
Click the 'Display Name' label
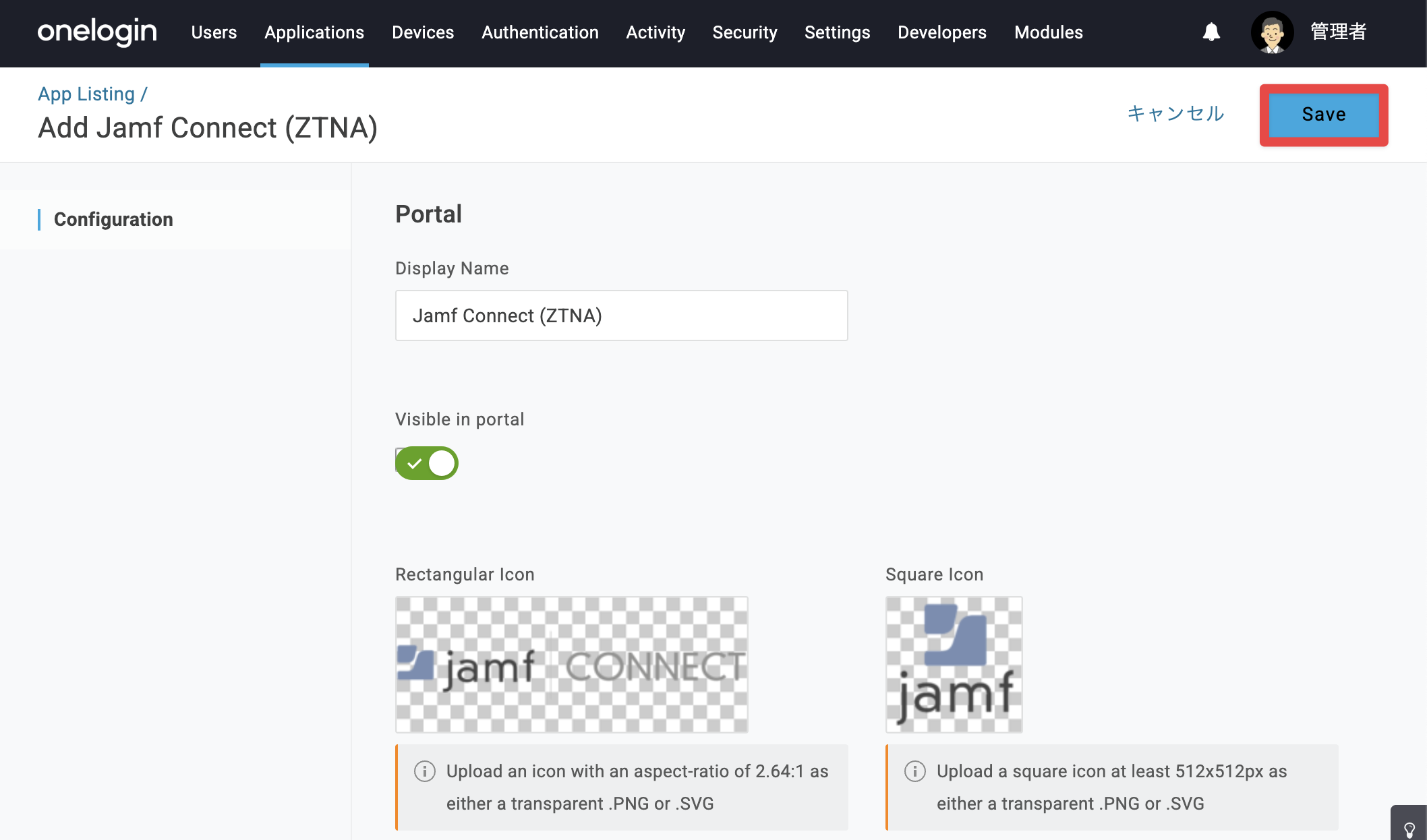[452, 268]
